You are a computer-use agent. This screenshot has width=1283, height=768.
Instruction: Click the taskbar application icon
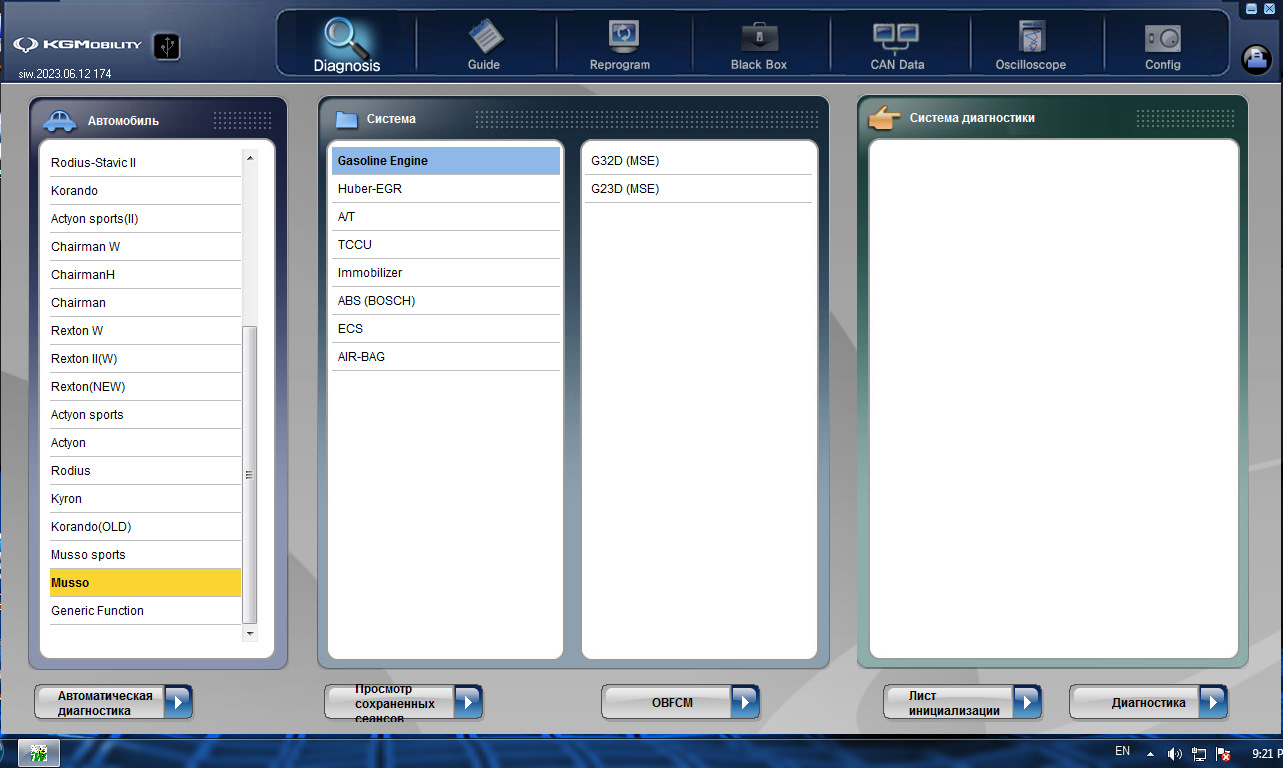[x=39, y=754]
